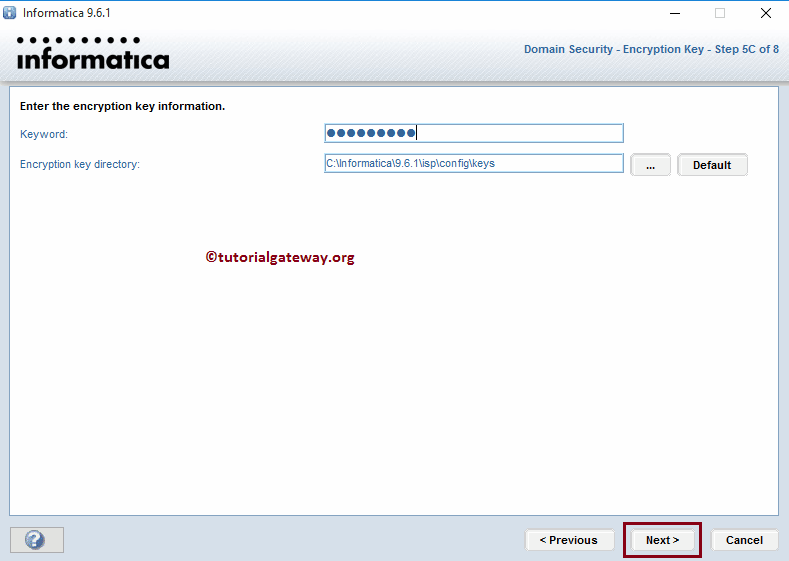
Task: Reset directory with the Default button
Action: (712, 165)
